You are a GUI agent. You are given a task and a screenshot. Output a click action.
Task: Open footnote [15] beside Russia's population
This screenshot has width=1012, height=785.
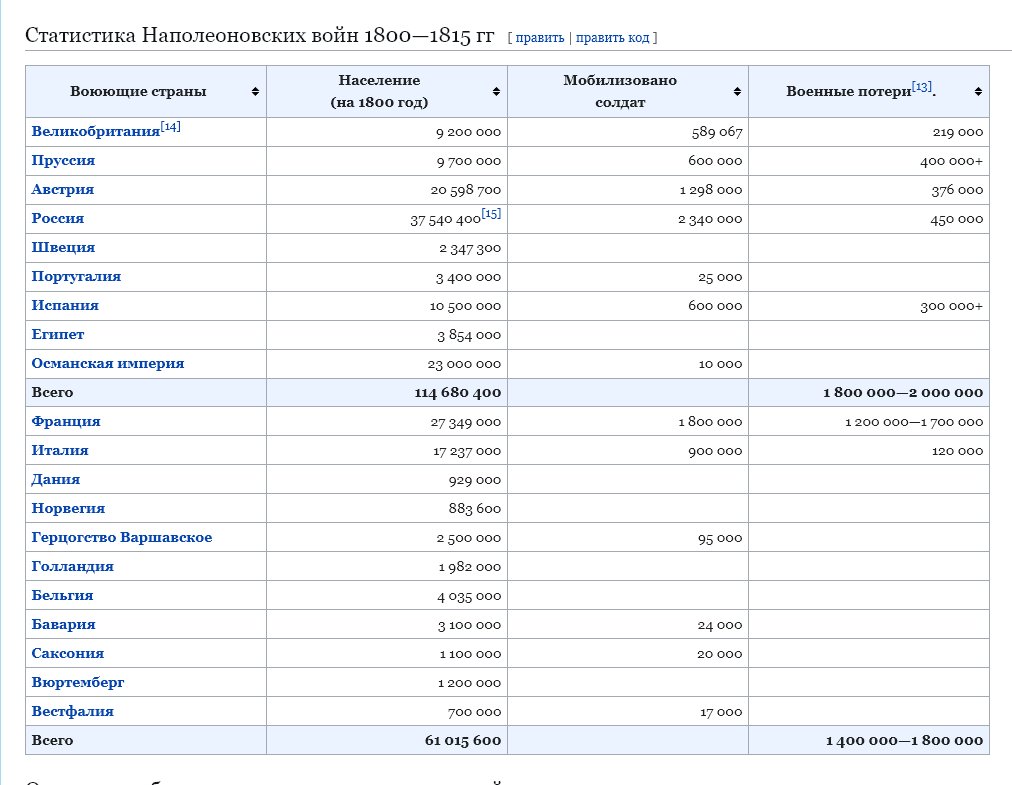point(491,214)
